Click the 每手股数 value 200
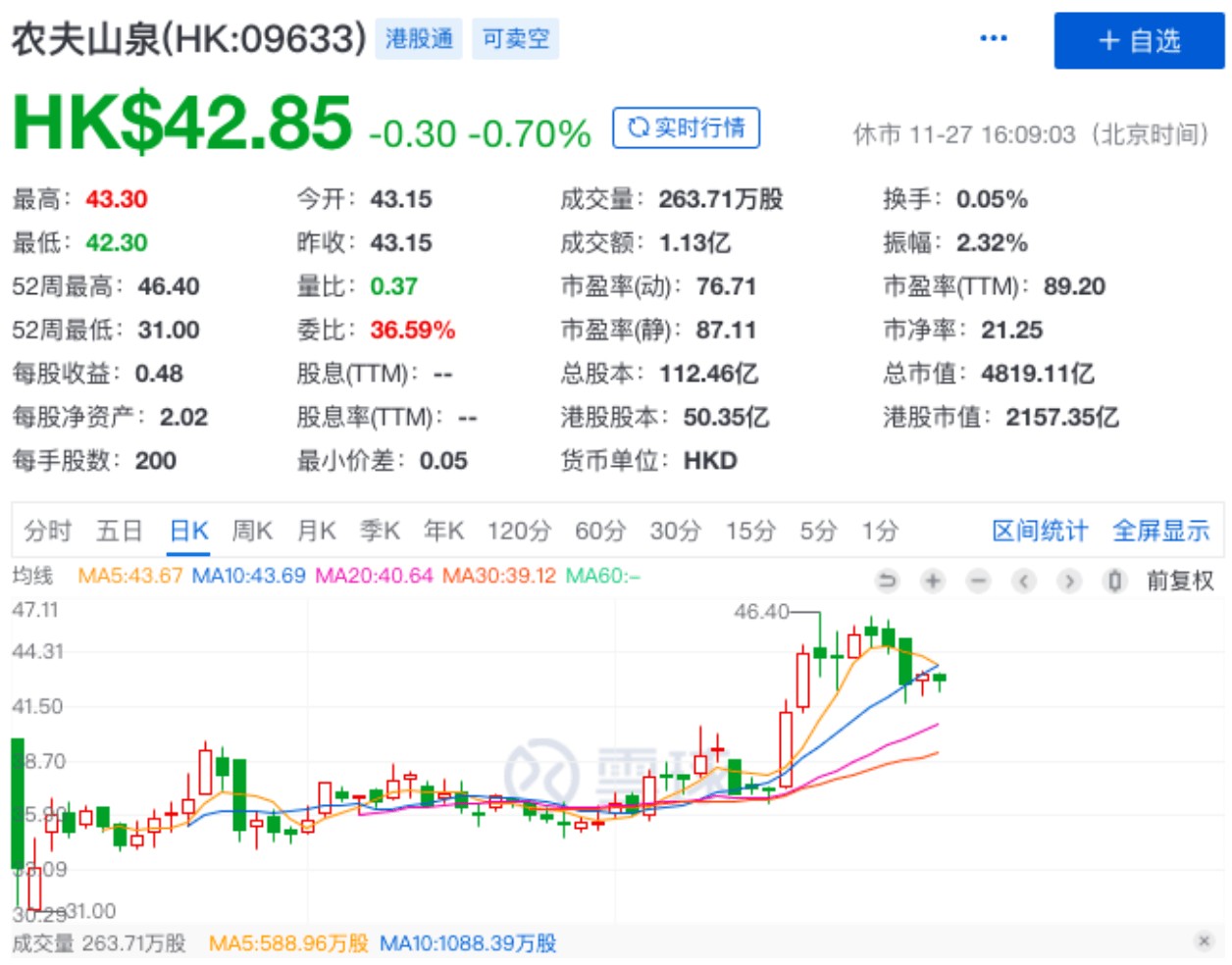The width and height of the screenshot is (1232, 965). (156, 461)
